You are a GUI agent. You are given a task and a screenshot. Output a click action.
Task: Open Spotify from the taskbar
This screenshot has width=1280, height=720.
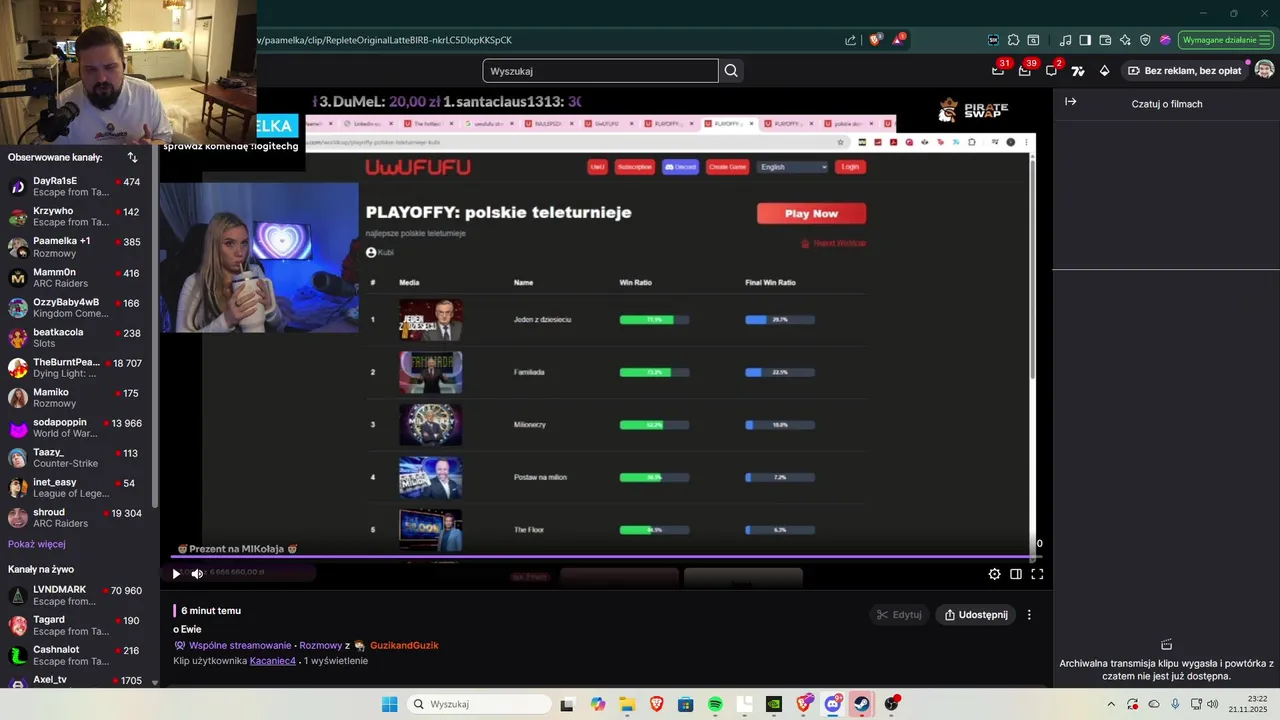(x=715, y=704)
